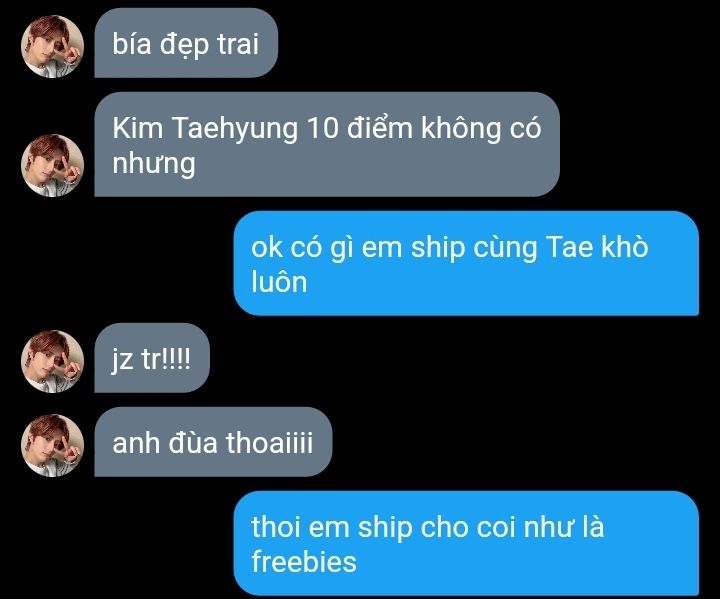Click the word "thoi" in the last sent message
Screen dimensions: 720x599
click(x=275, y=526)
